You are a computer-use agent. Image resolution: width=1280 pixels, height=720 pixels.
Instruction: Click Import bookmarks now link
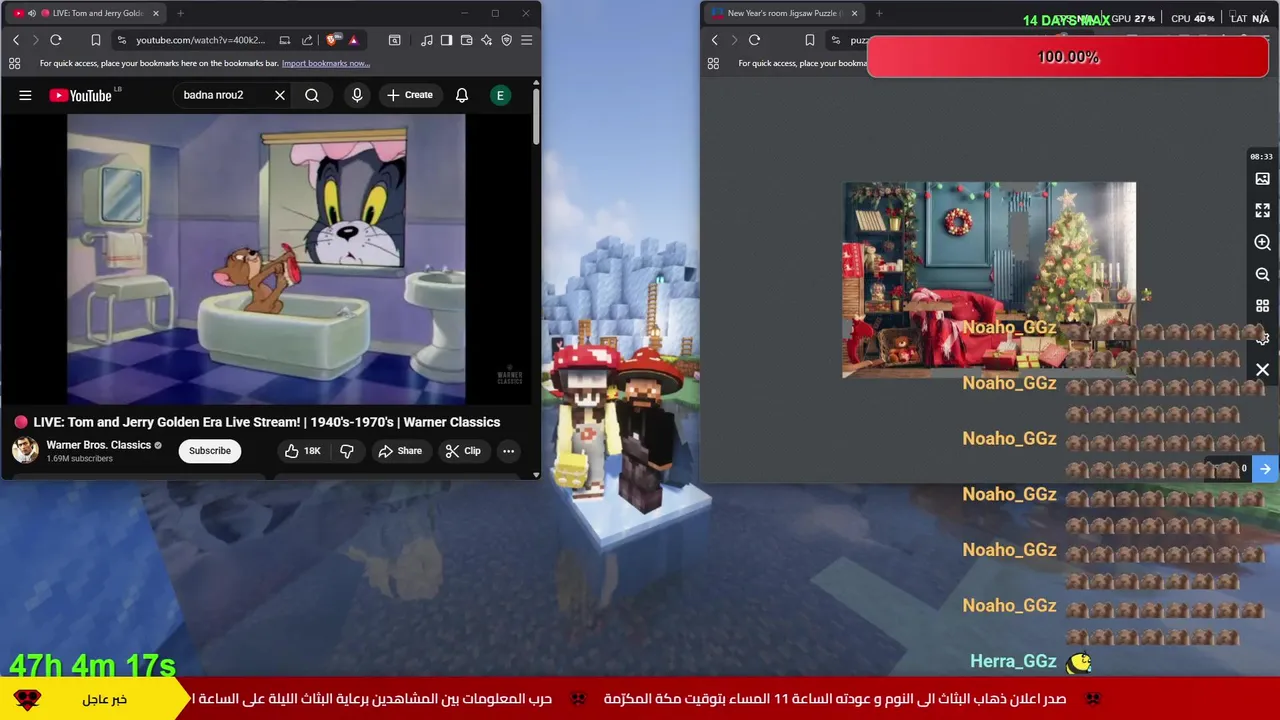click(x=325, y=63)
